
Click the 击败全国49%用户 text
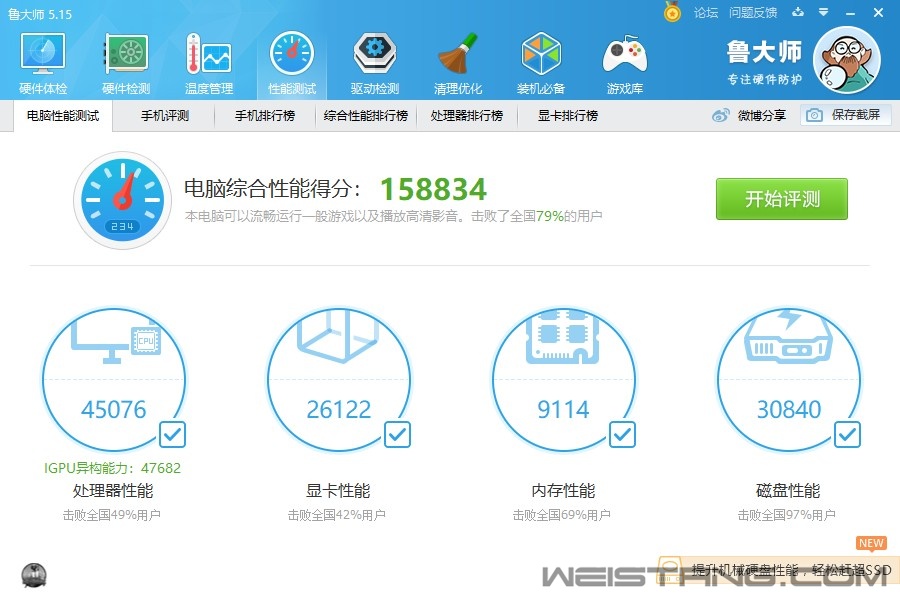point(111,515)
